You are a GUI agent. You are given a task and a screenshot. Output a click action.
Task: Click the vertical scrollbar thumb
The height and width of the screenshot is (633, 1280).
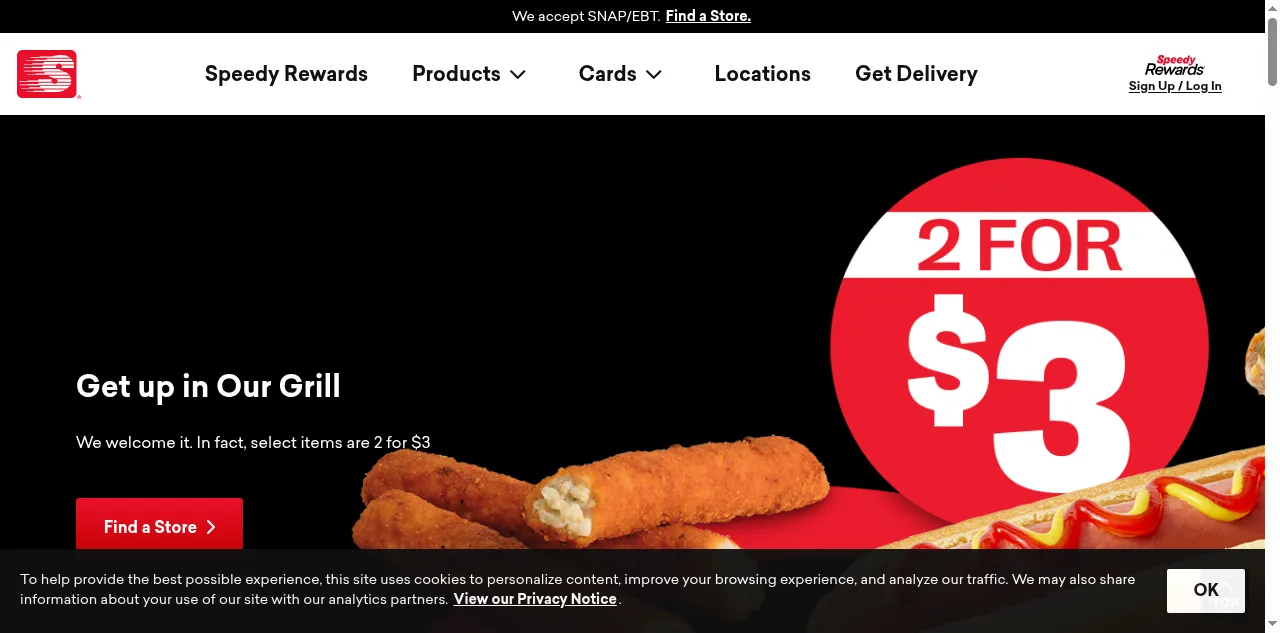point(1272,50)
